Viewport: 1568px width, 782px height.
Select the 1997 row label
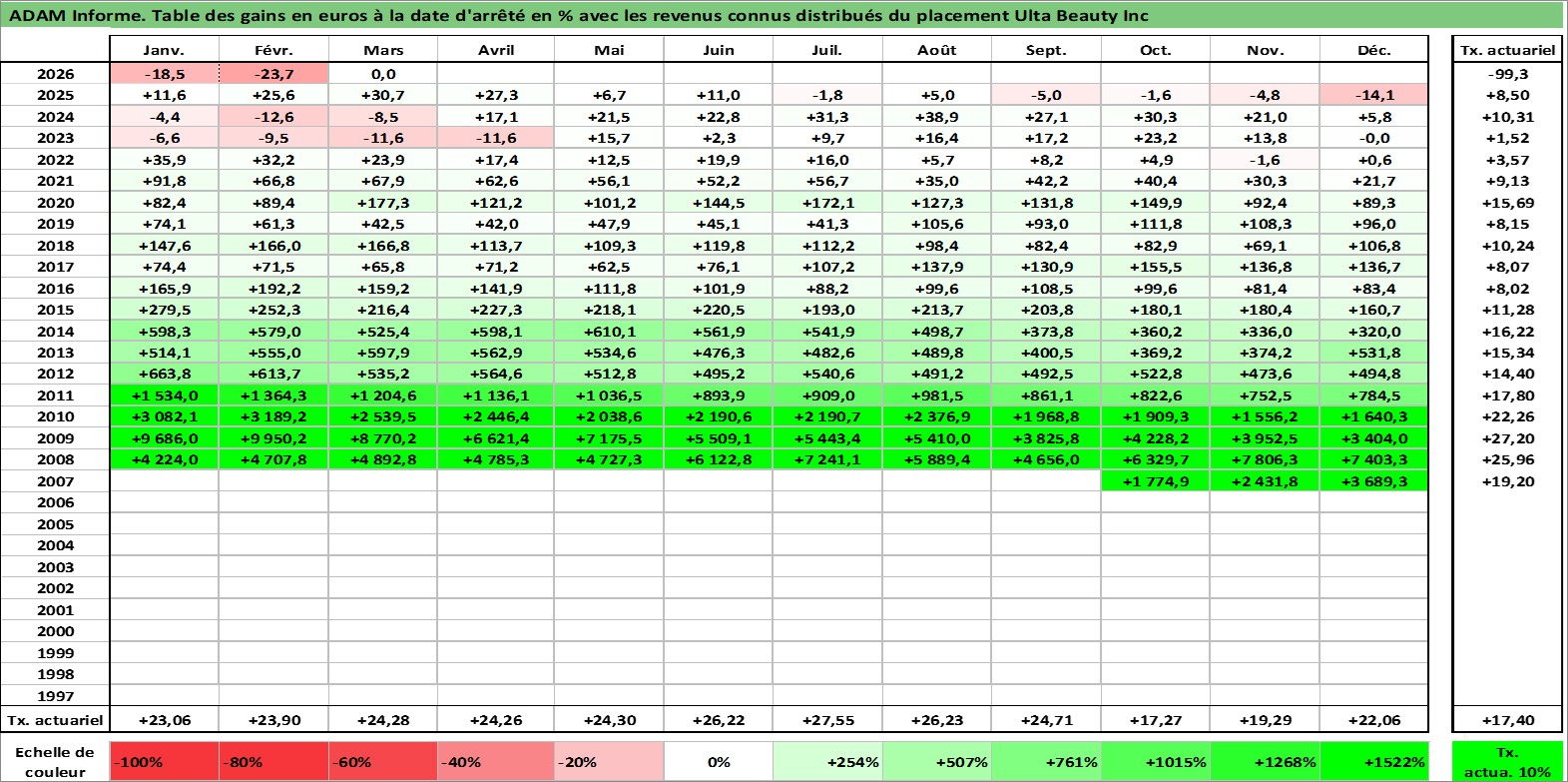pos(55,696)
